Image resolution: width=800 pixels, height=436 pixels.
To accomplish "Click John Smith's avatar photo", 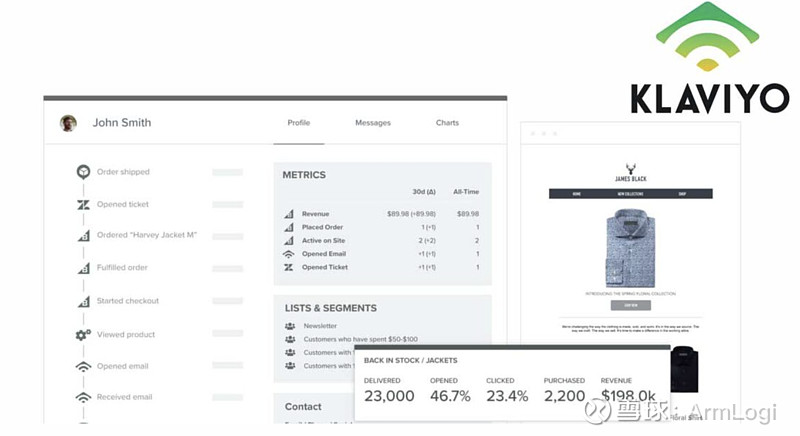I will 68,123.
